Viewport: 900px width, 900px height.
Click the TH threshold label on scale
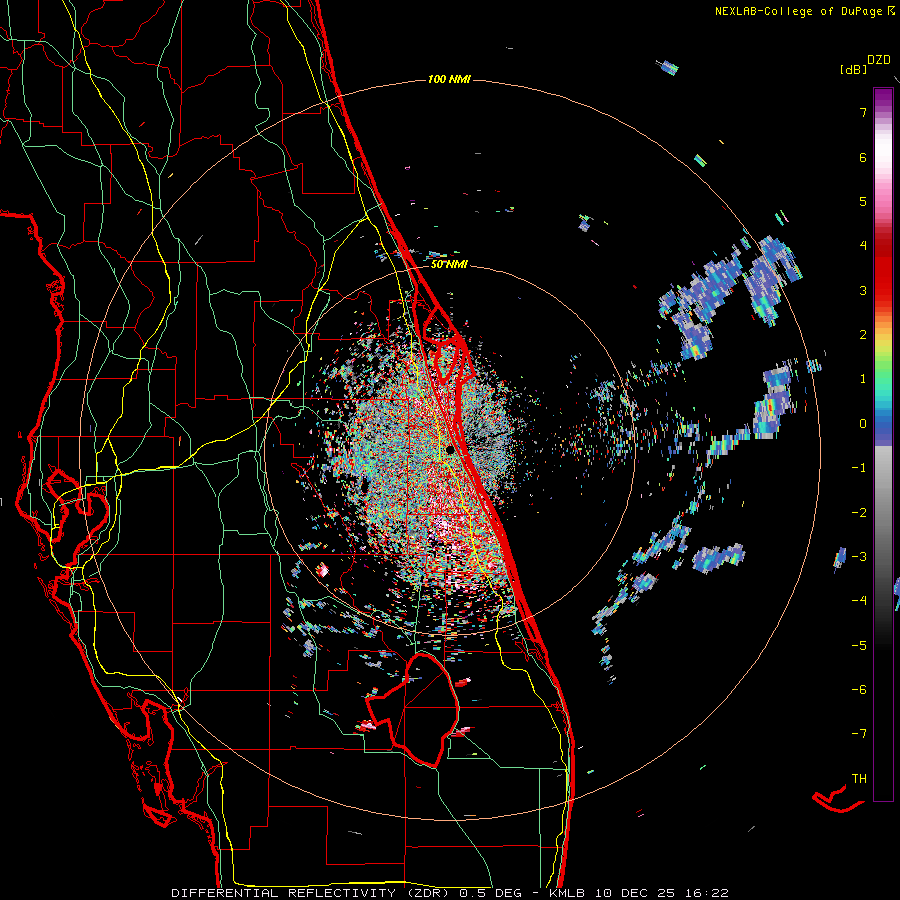click(x=859, y=779)
